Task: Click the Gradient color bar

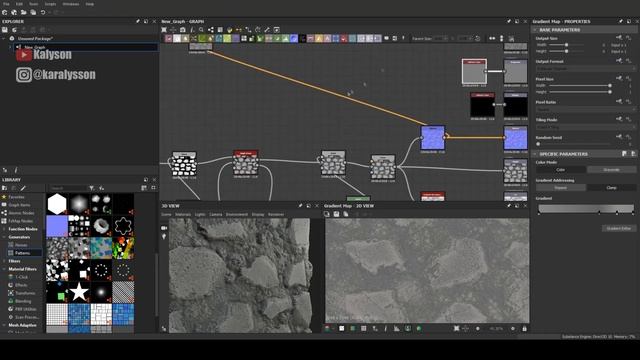Action: point(586,209)
